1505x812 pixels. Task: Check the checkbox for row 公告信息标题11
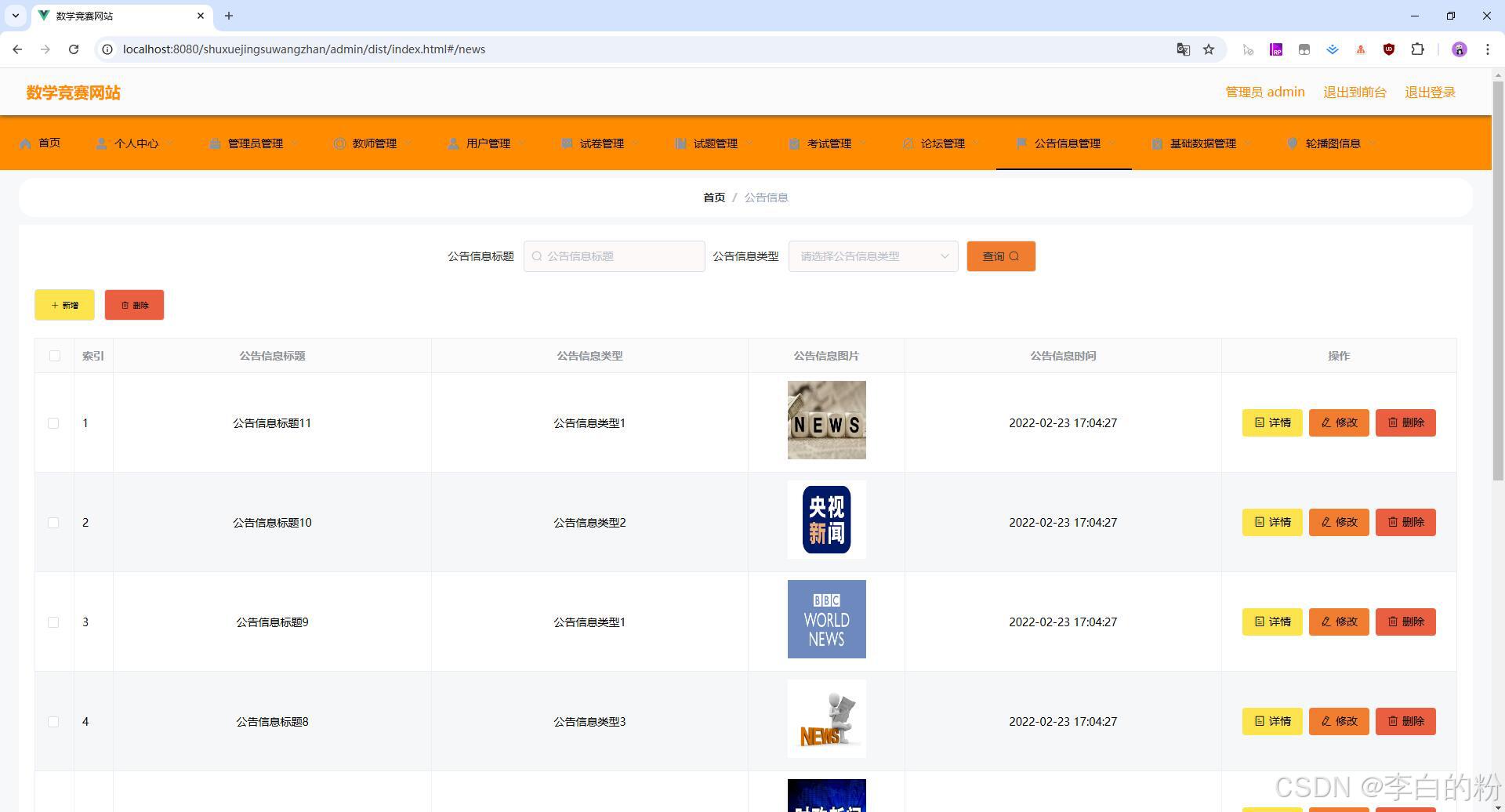tap(53, 423)
